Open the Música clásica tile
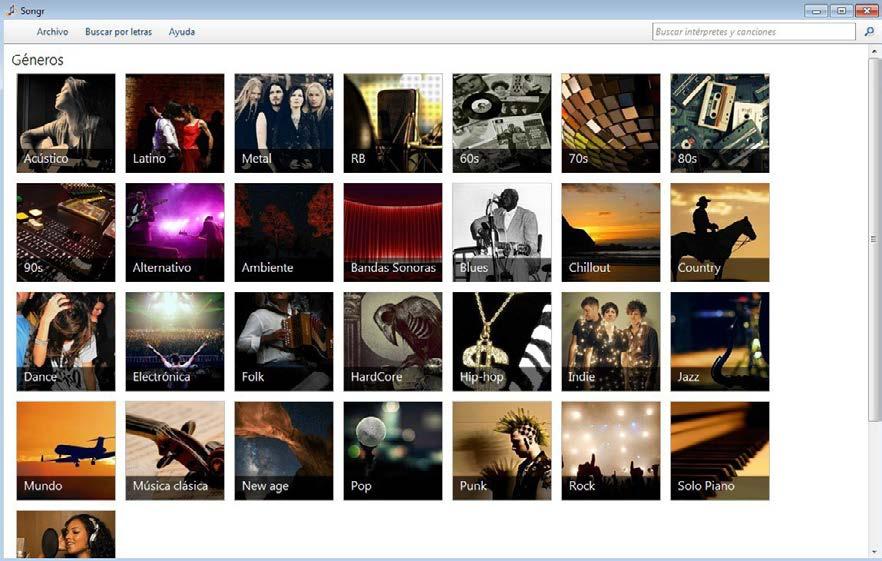Image resolution: width=882 pixels, height=561 pixels. (x=175, y=451)
